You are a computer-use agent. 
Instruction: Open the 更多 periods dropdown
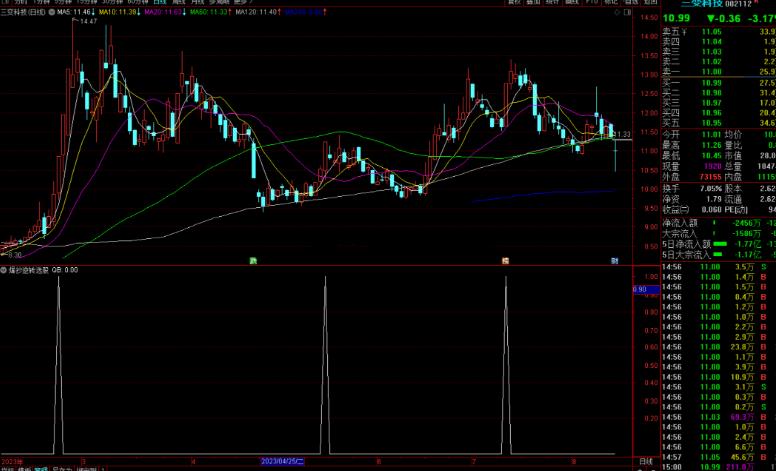click(x=243, y=2)
